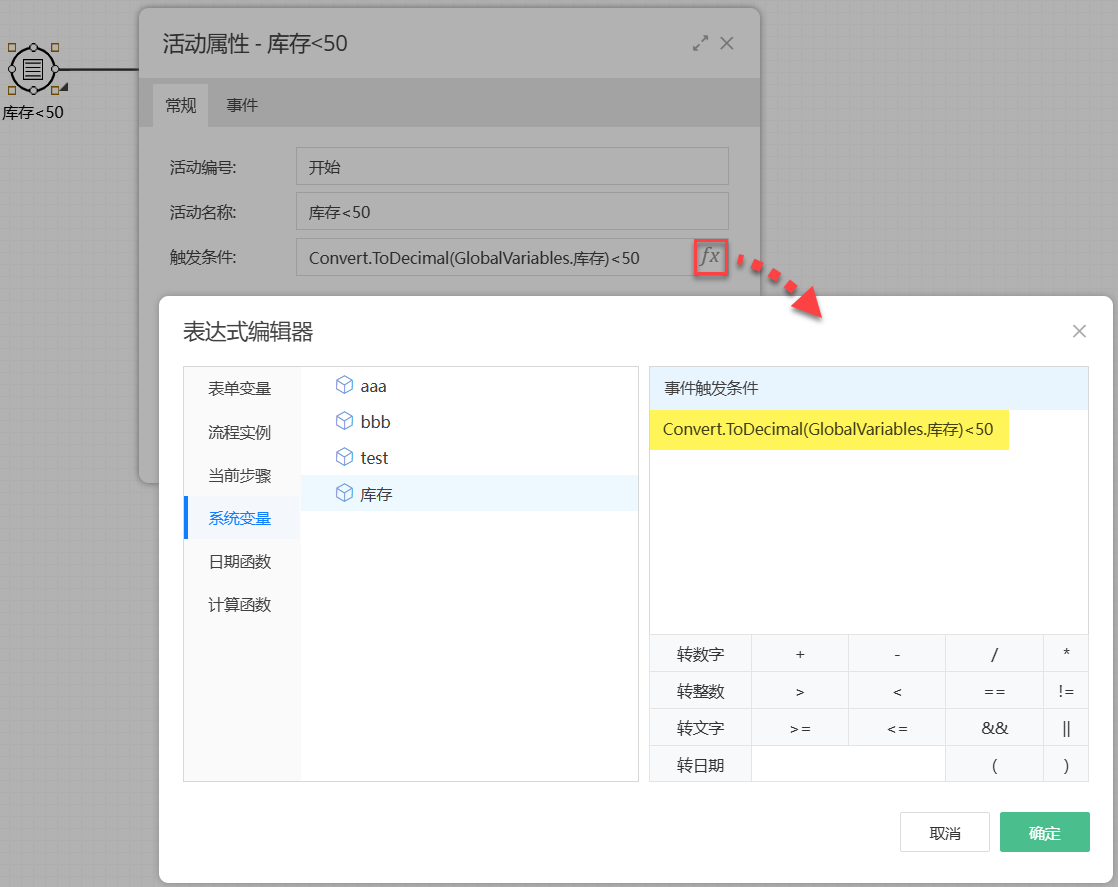Click the 确定 confirm button
The image size is (1118, 887).
tap(1044, 831)
